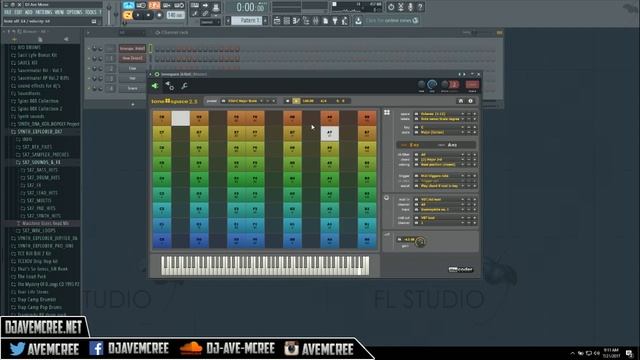The height and width of the screenshot is (360, 640).
Task: Click the wrench icon in plugin wrapper
Action: point(184,86)
